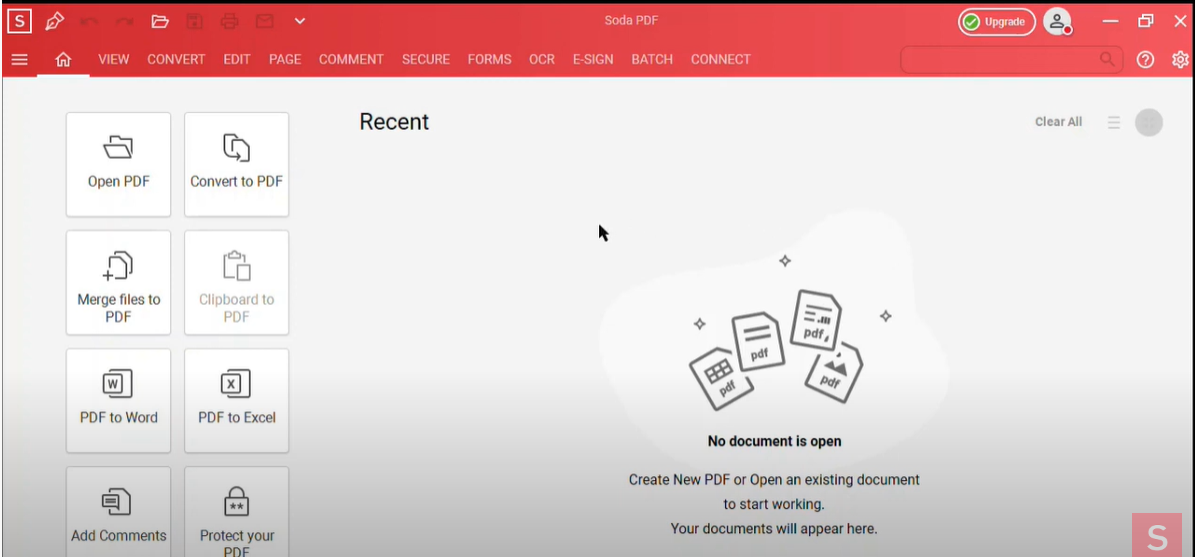Viewport: 1195px width, 557px height.
Task: Open settings gear icon
Action: [x=1180, y=59]
